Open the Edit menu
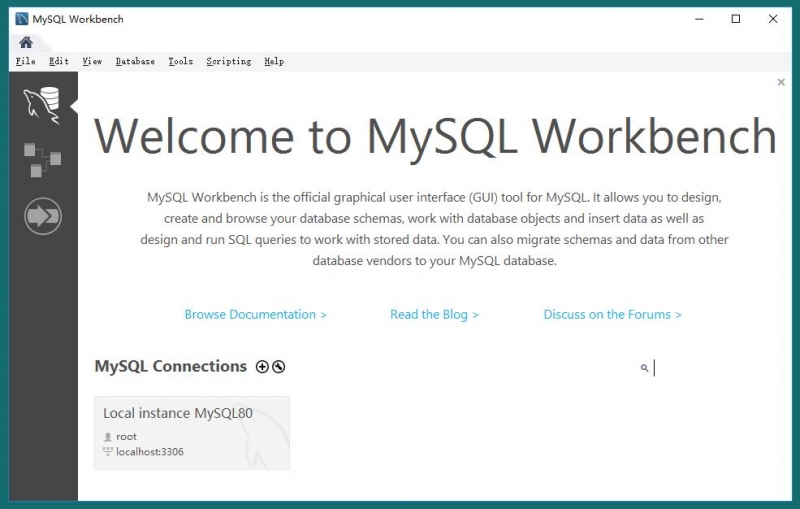The width and height of the screenshot is (800, 509). [59, 61]
